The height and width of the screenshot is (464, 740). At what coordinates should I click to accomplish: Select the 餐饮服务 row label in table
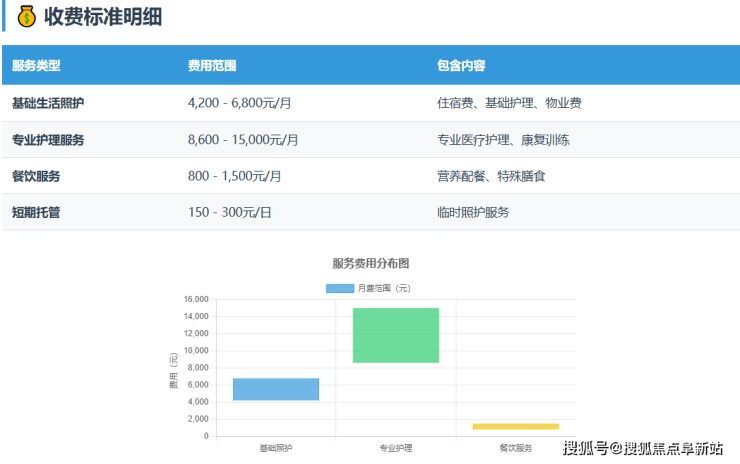click(x=36, y=176)
